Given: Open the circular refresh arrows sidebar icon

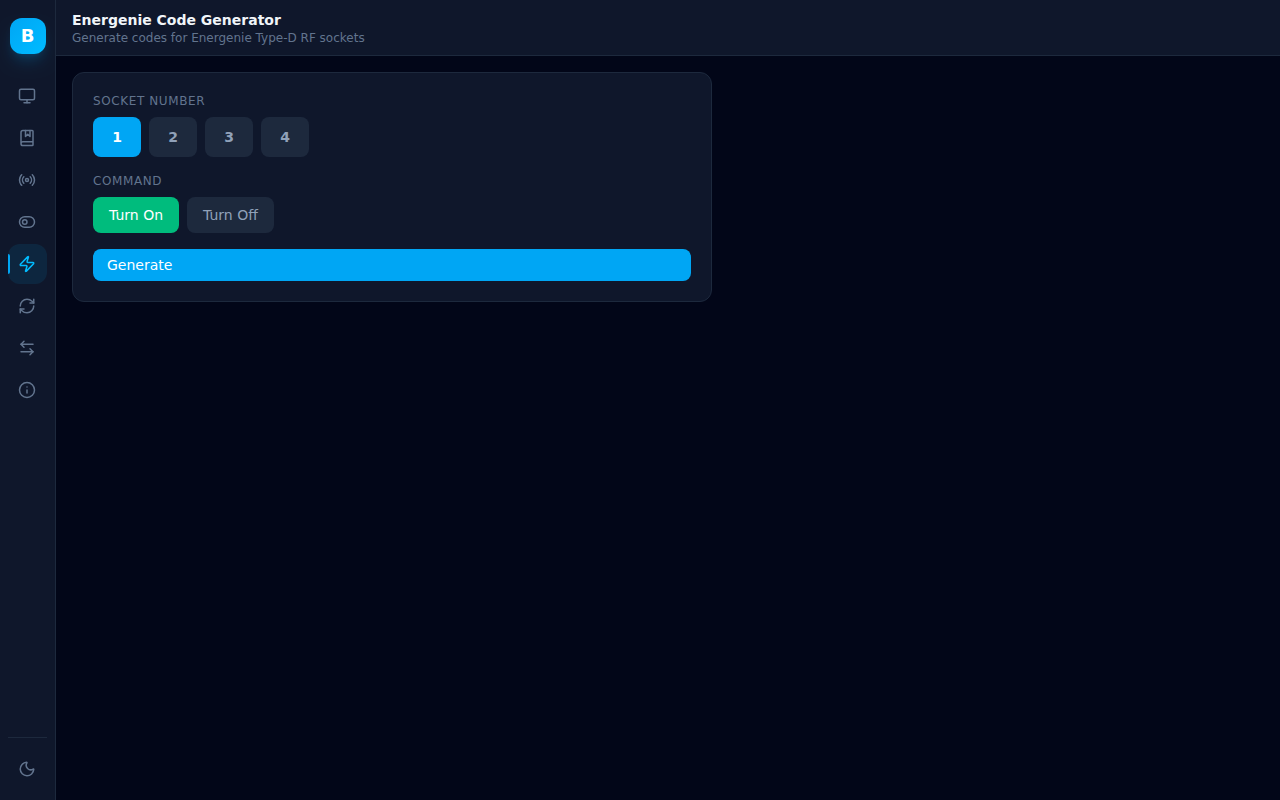Looking at the screenshot, I should (27, 306).
